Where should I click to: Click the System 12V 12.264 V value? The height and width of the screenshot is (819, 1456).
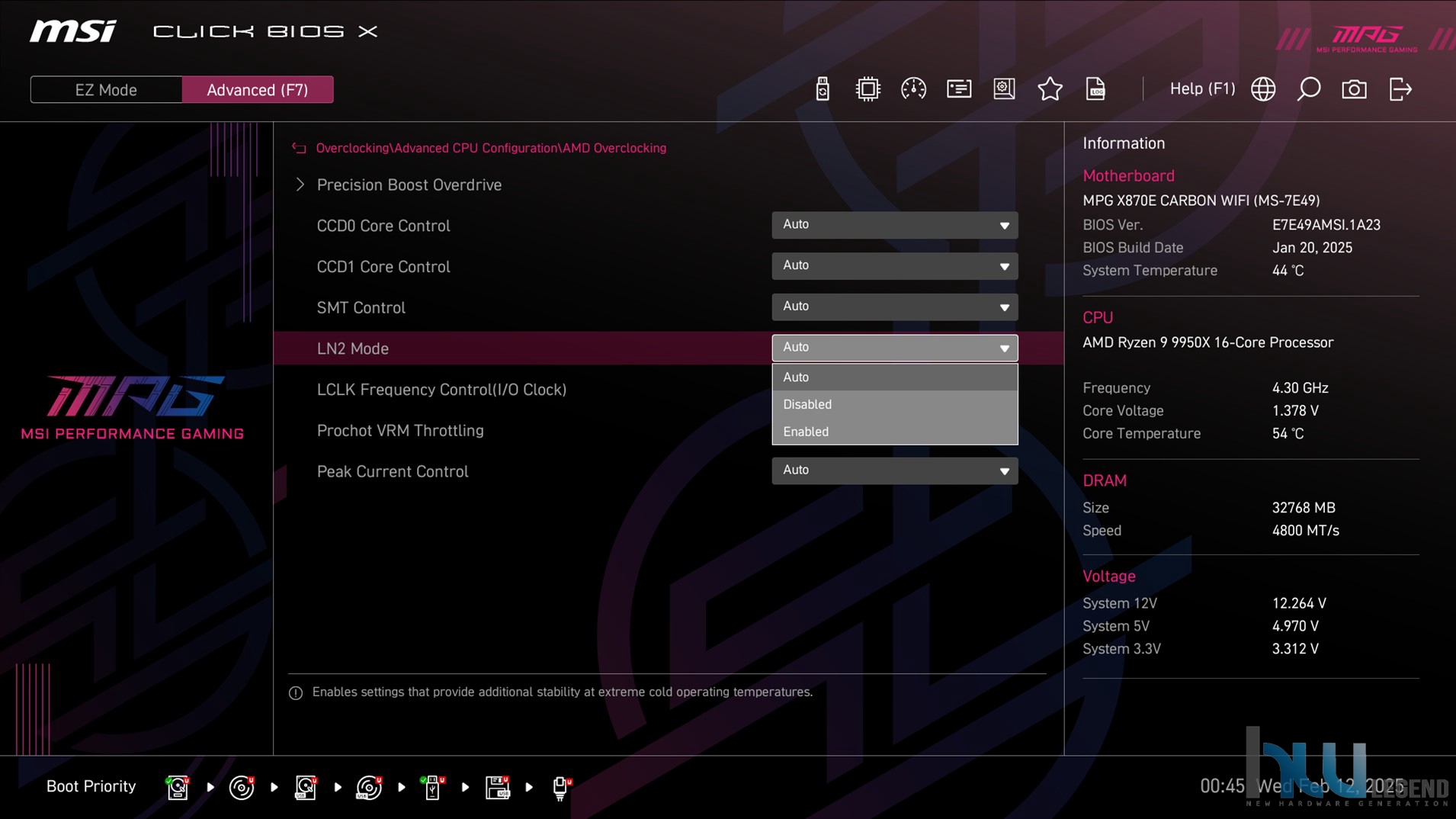(1299, 603)
